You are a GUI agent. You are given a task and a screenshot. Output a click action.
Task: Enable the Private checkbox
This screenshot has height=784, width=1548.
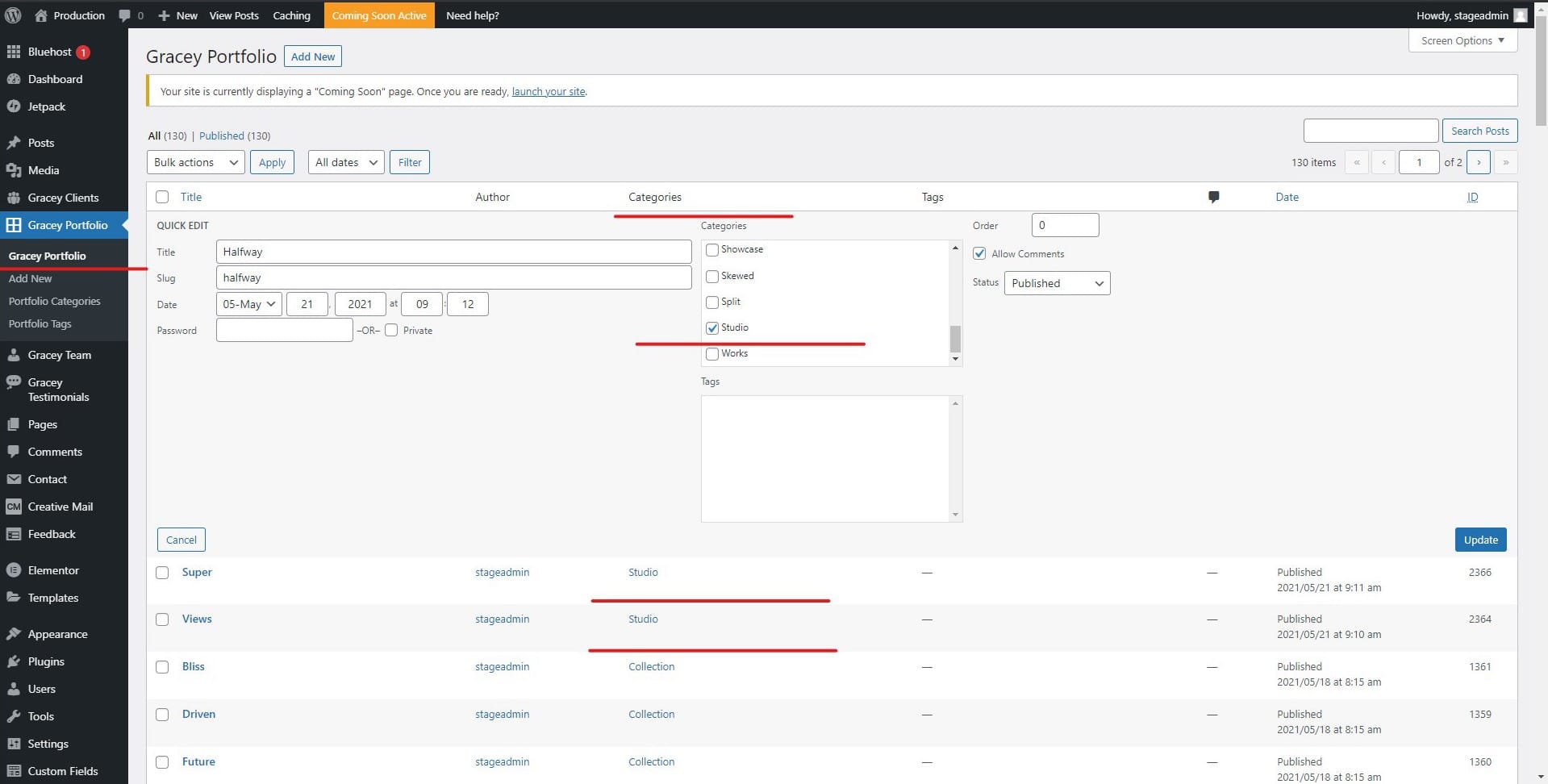click(391, 330)
